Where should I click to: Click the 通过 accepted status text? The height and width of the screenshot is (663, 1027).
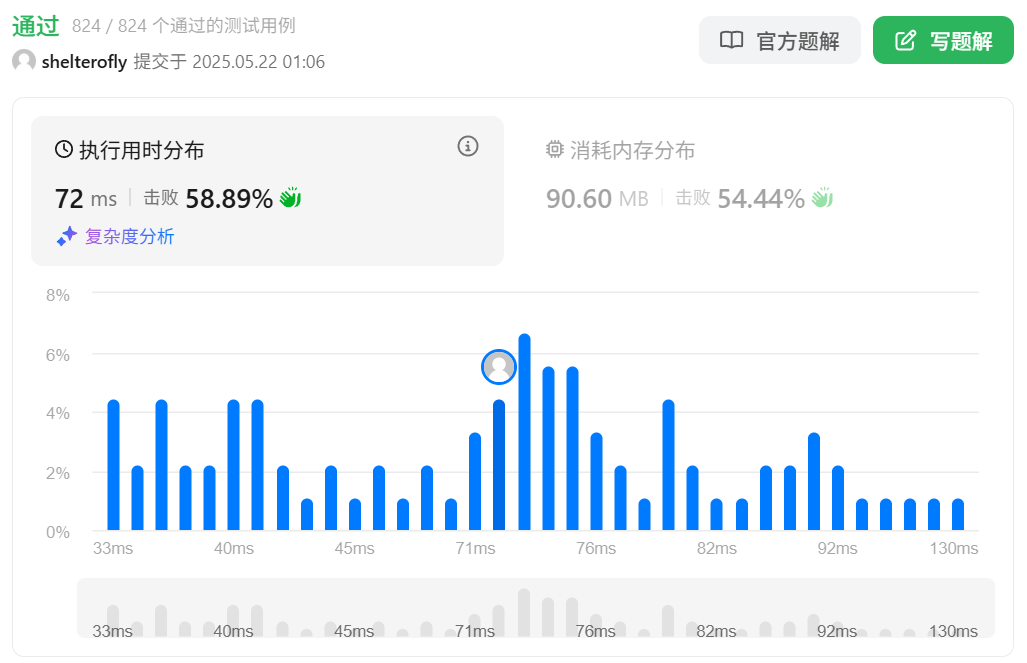point(35,26)
